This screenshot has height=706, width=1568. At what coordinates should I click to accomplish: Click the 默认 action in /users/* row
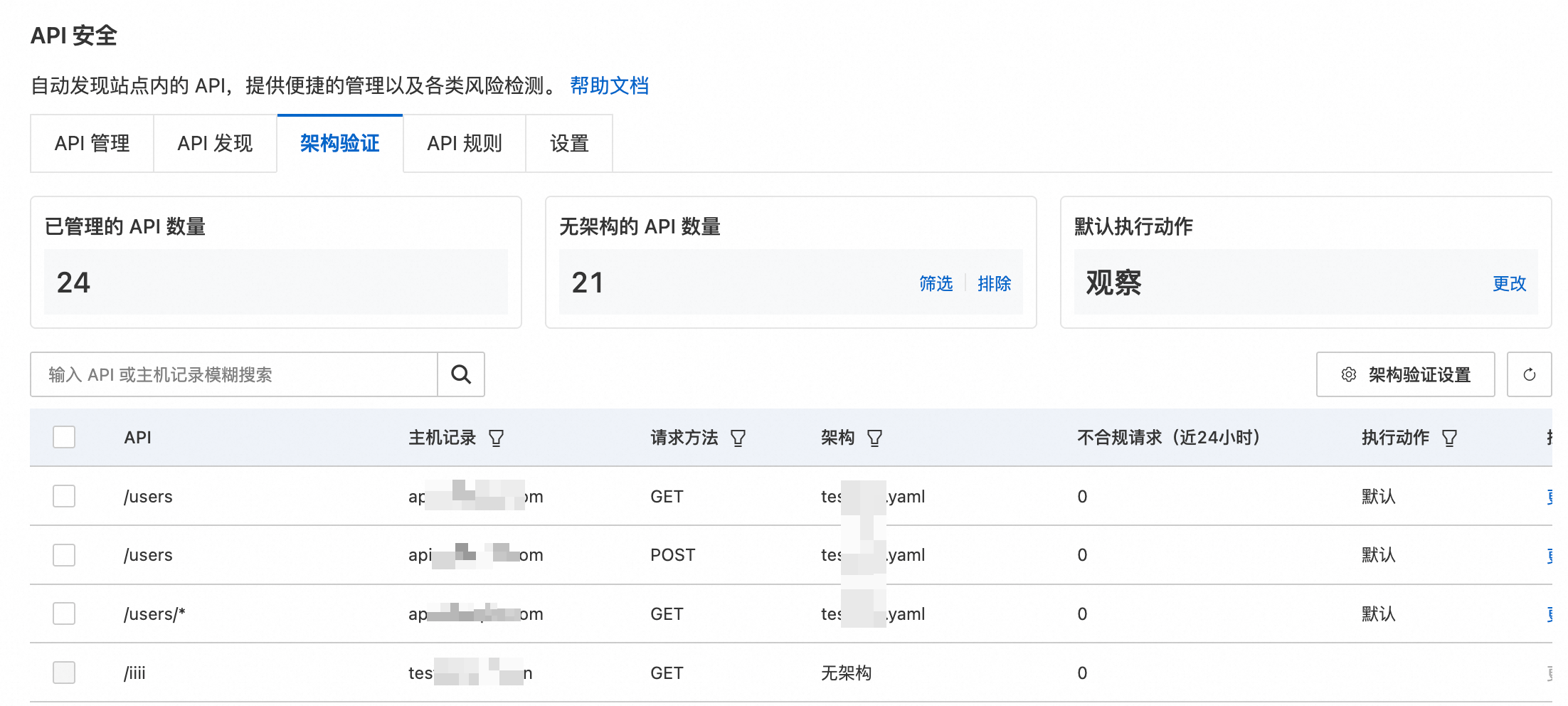tap(1378, 613)
